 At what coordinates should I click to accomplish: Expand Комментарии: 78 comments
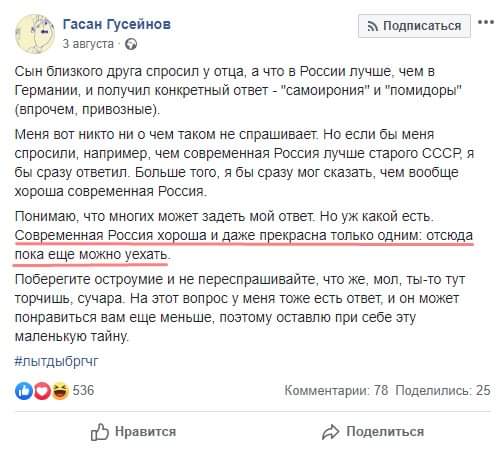pos(336,390)
